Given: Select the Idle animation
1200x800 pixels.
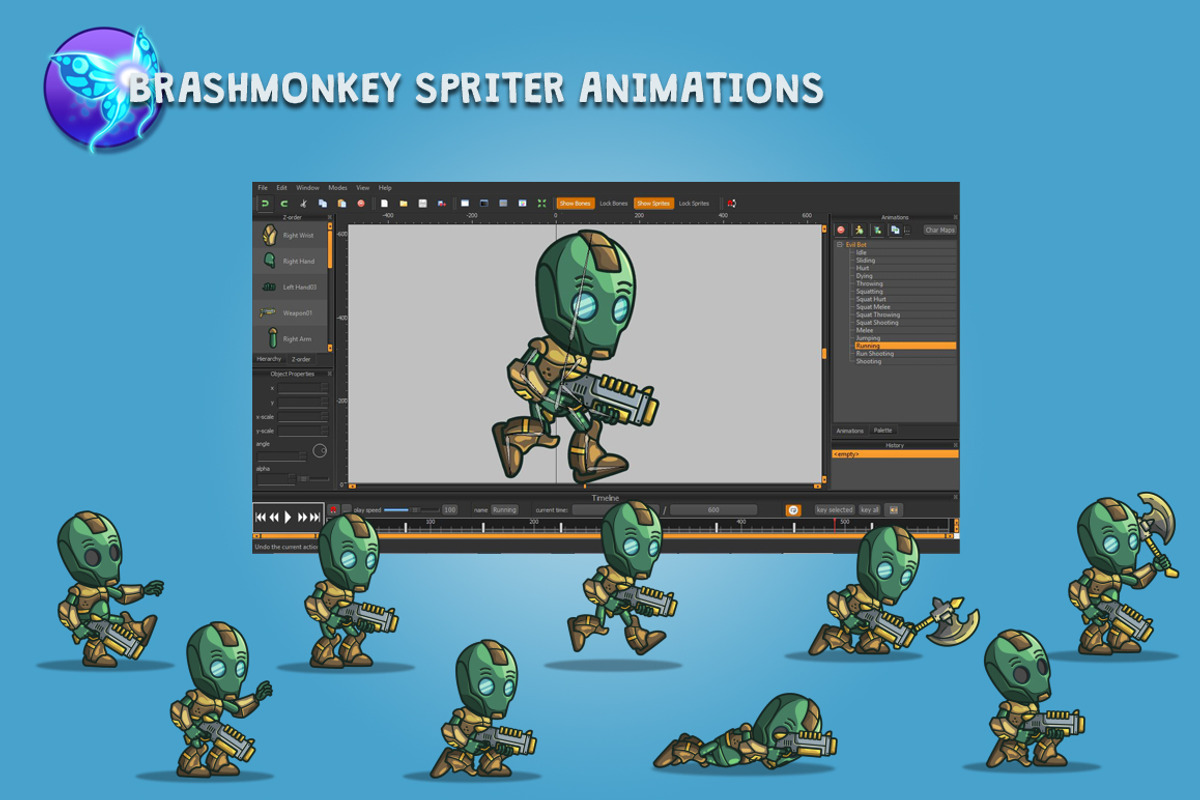Looking at the screenshot, I should [x=905, y=252].
